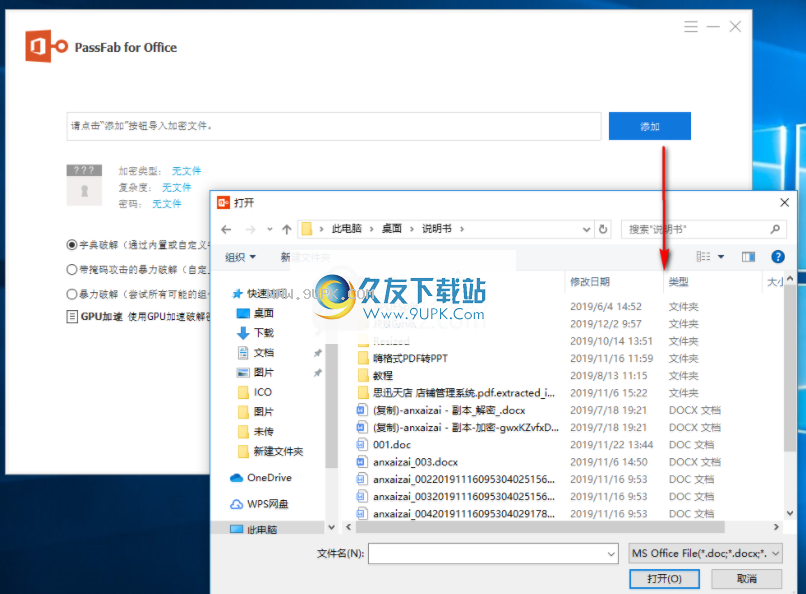
Task: Click the 密码 无文件 link
Action: 167,203
